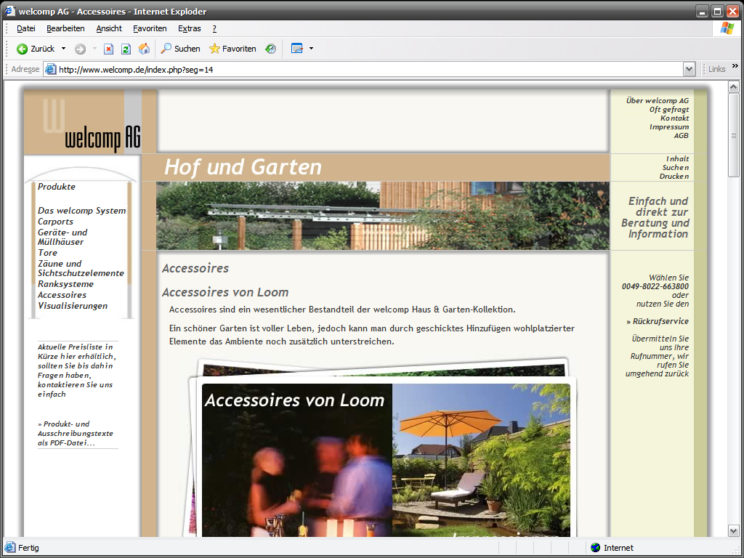
Task: Open the Suchen search toolbar button
Action: (x=180, y=48)
